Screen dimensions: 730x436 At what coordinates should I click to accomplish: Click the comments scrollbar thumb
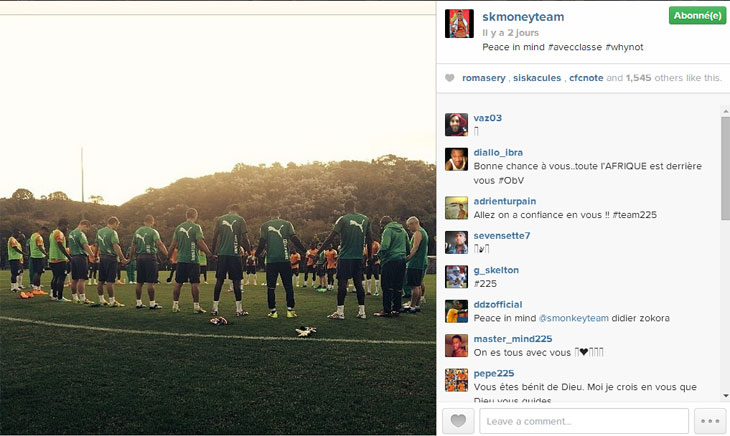tap(725, 168)
